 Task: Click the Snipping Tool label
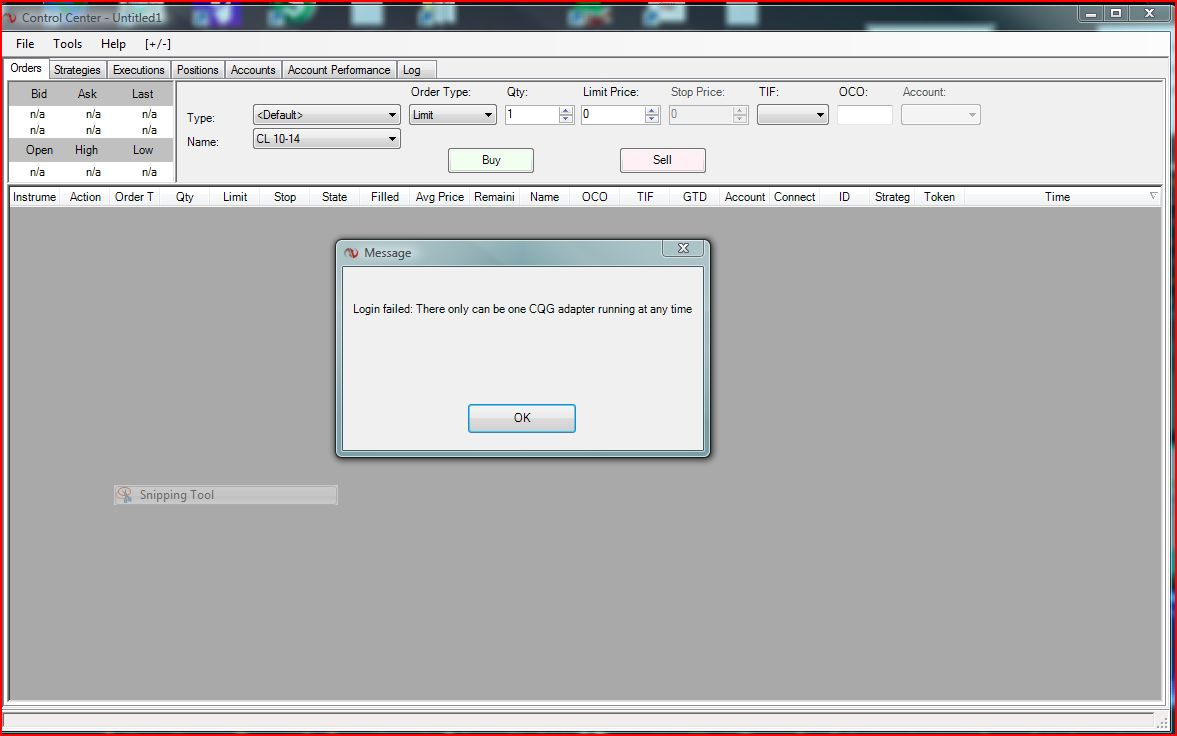pyautogui.click(x=176, y=495)
